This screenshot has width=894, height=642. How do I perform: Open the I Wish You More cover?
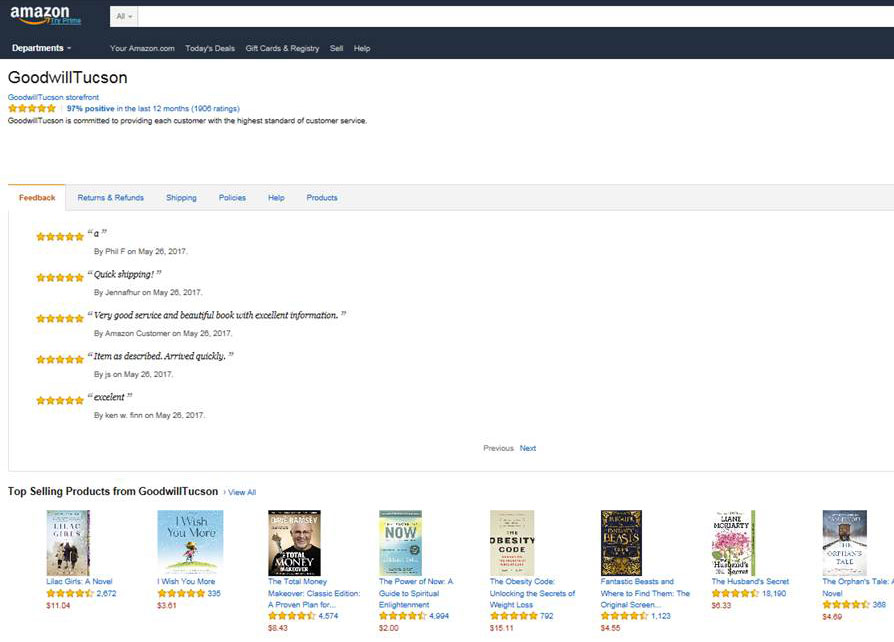click(190, 542)
